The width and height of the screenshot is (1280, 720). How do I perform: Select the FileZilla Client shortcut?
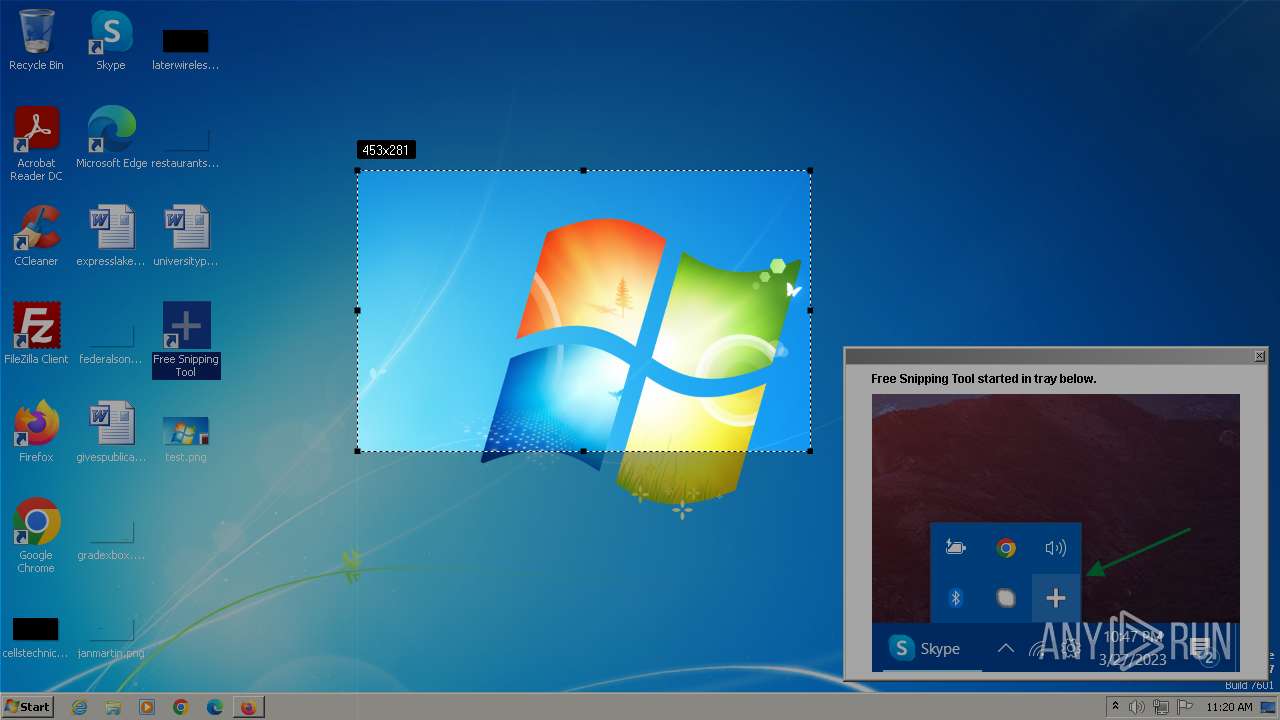[36, 334]
